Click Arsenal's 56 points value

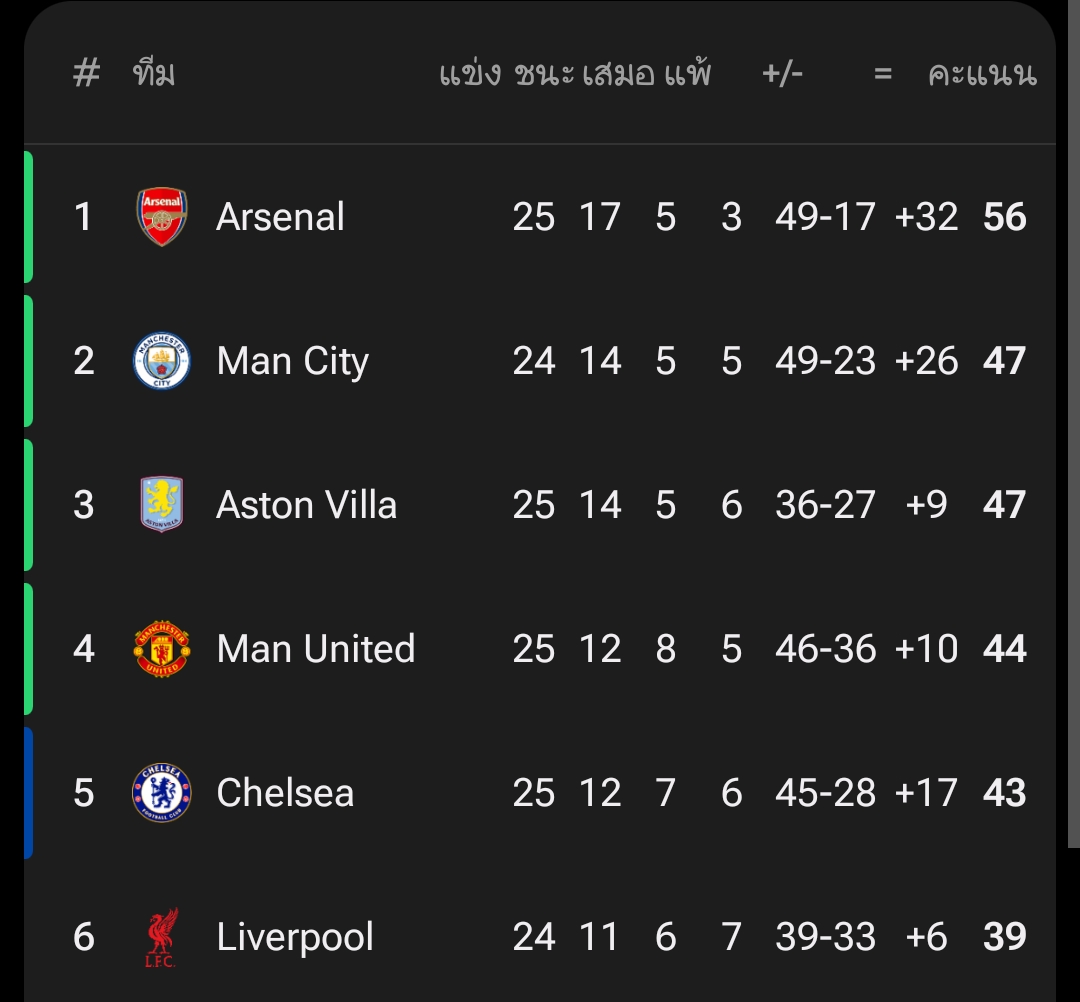click(x=1004, y=217)
